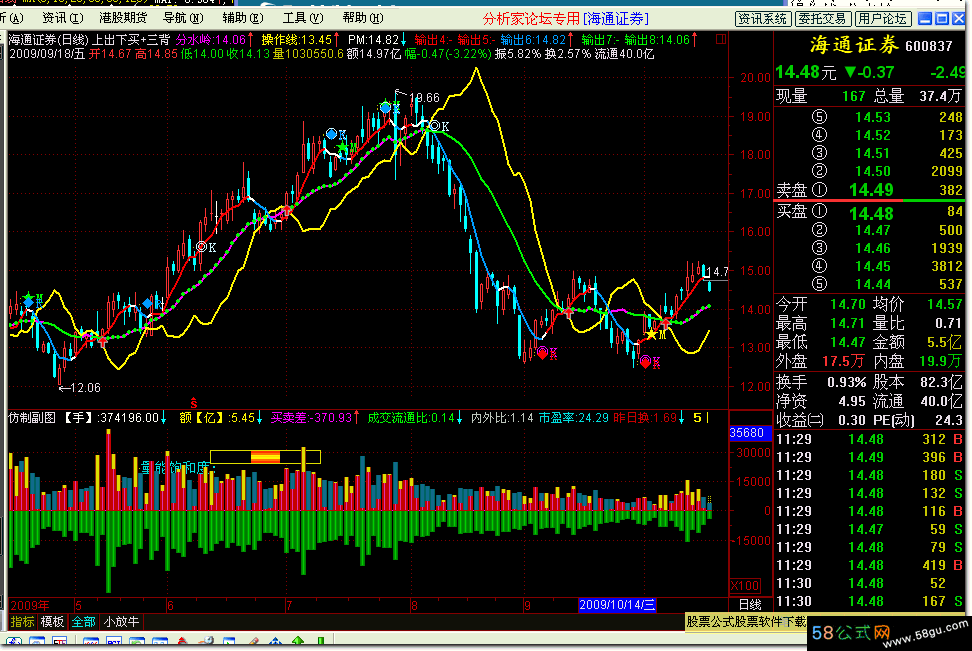Click the 卖盘① 14.49 ask row
This screenshot has height=651, width=972.
tap(870, 190)
